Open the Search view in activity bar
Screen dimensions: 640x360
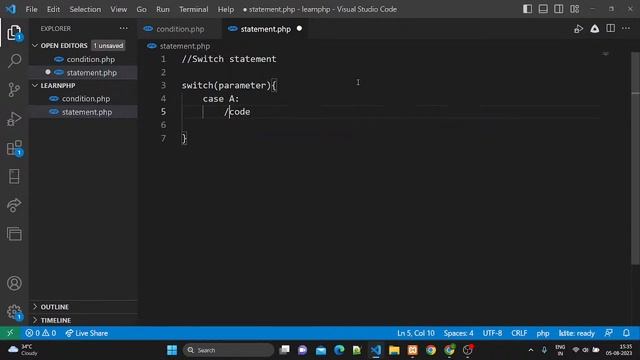[x=14, y=61]
